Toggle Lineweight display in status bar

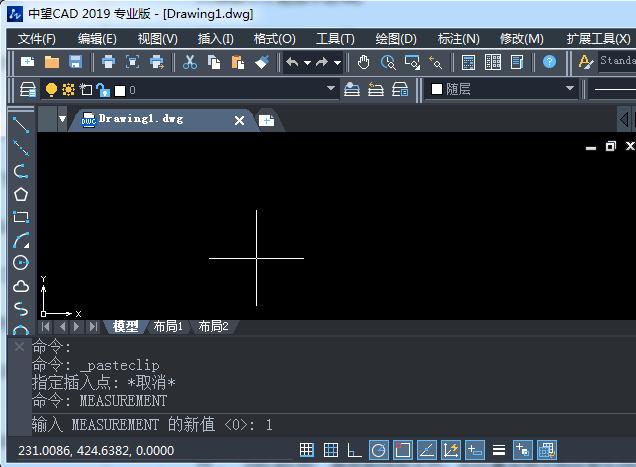[498, 450]
